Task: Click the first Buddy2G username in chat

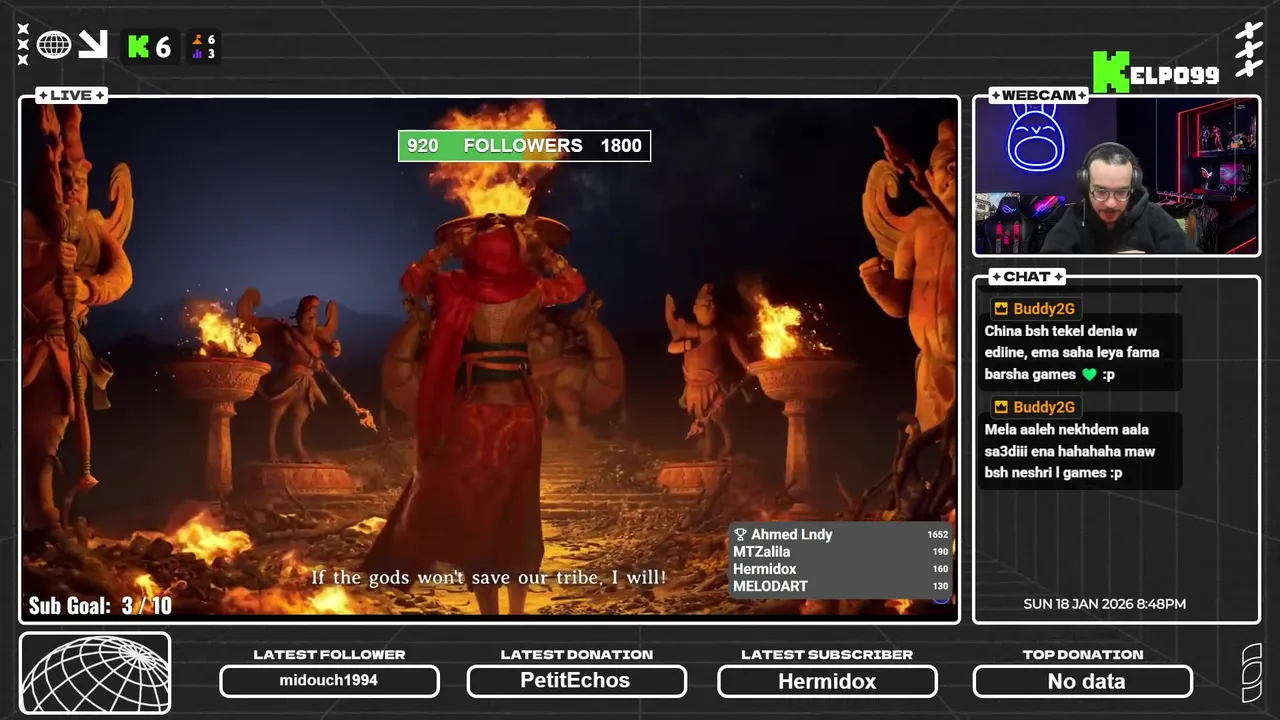Action: coord(1044,309)
